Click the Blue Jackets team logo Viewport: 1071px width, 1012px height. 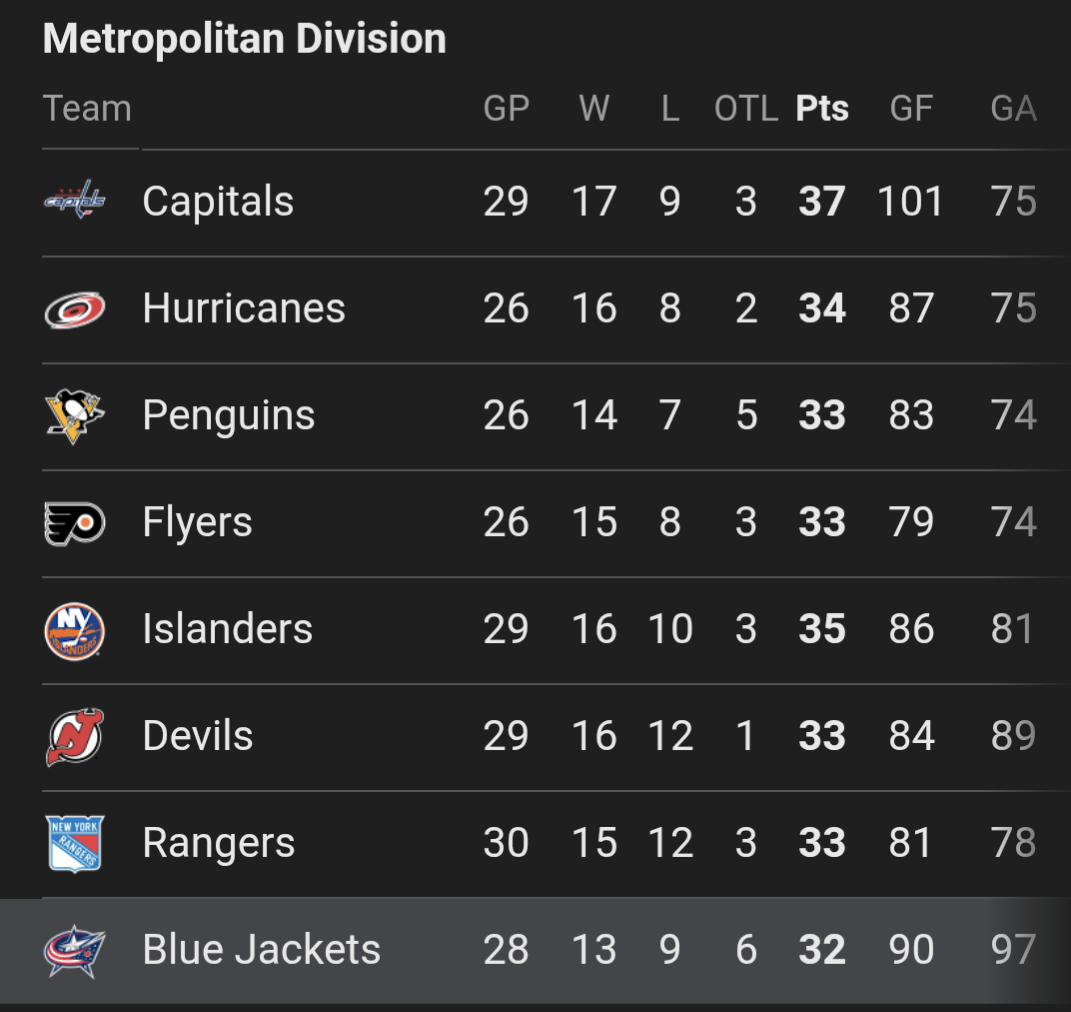[75, 949]
